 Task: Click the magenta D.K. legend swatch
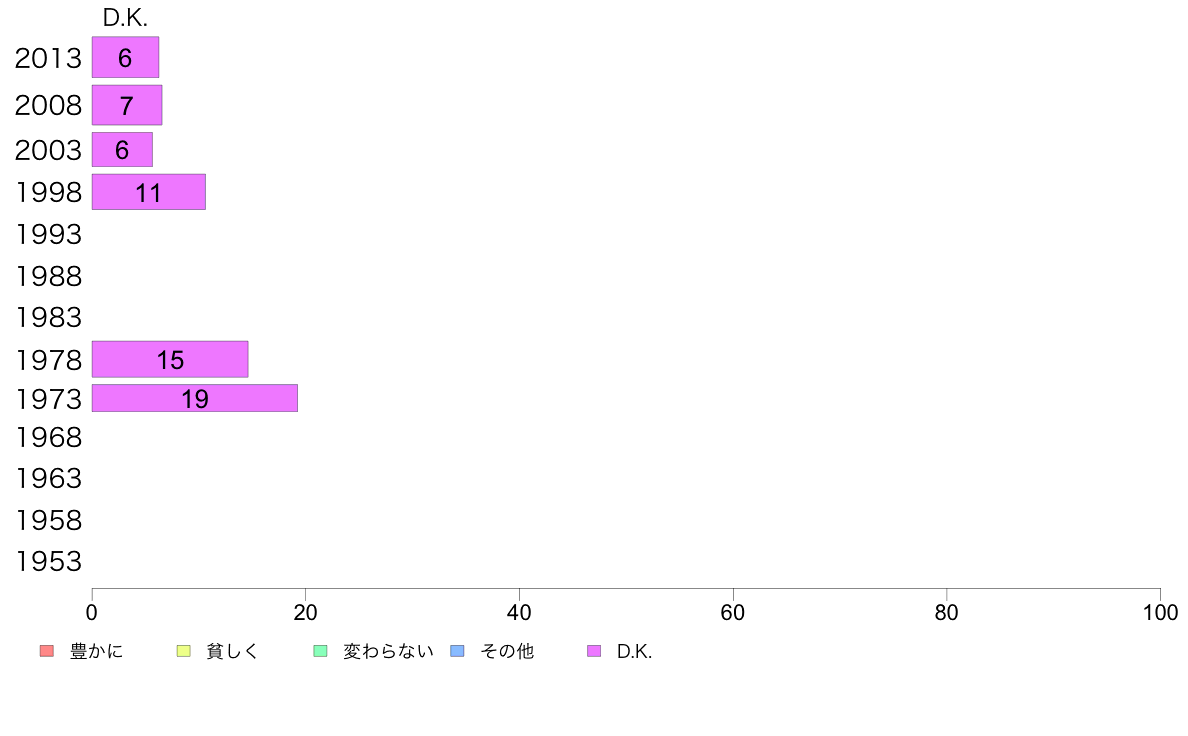click(x=594, y=651)
